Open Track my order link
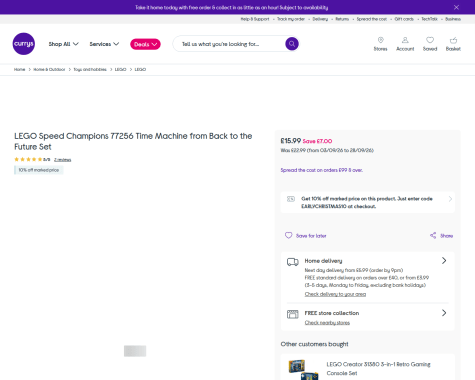 tap(291, 19)
